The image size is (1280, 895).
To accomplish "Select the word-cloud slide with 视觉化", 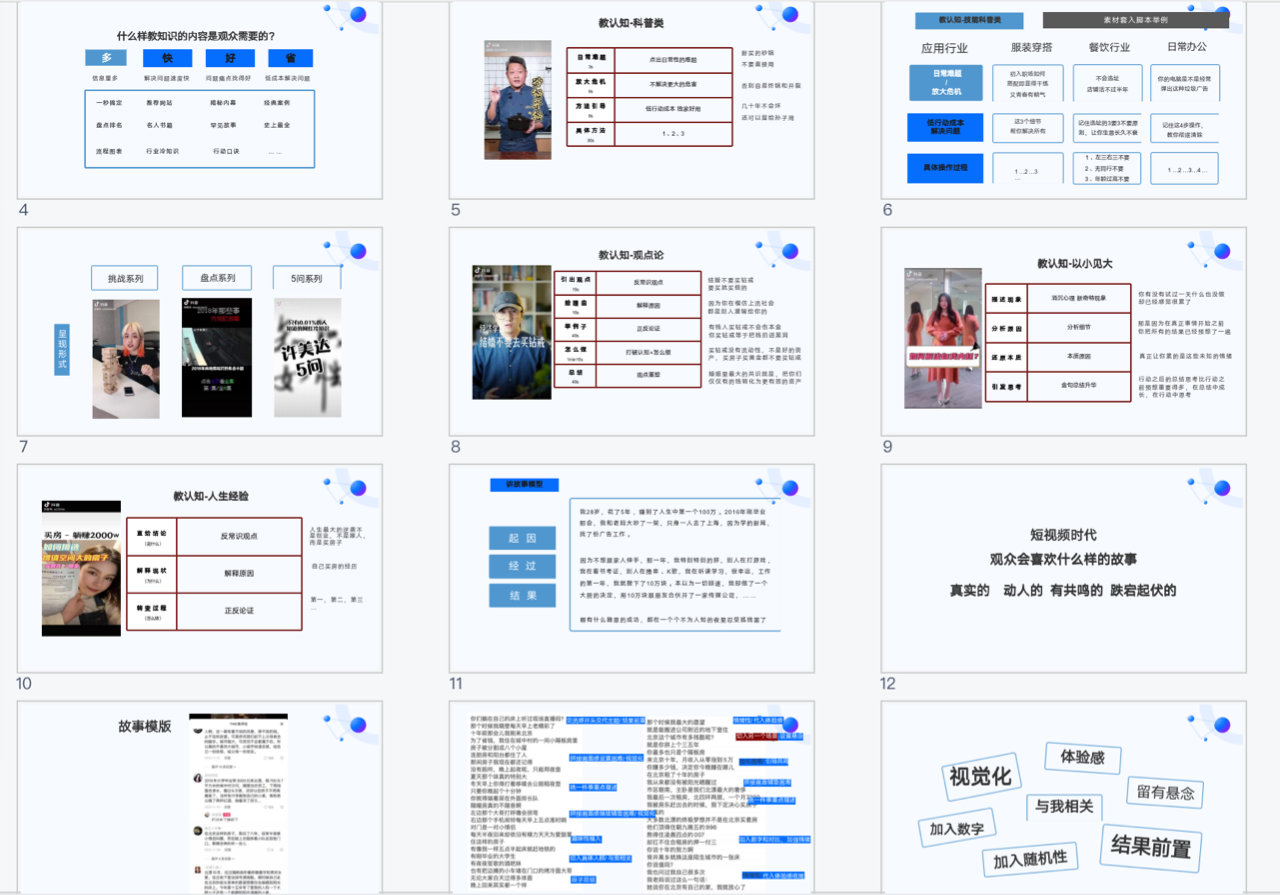I will coord(1064,797).
